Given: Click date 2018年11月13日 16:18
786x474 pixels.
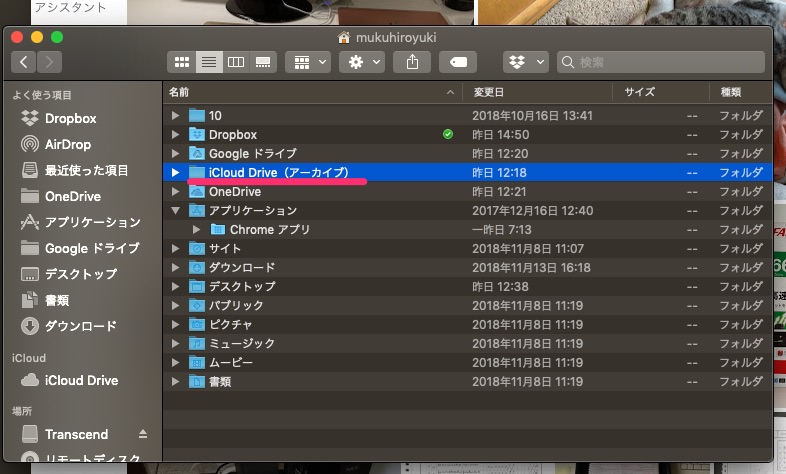Looking at the screenshot, I should (x=531, y=268).
